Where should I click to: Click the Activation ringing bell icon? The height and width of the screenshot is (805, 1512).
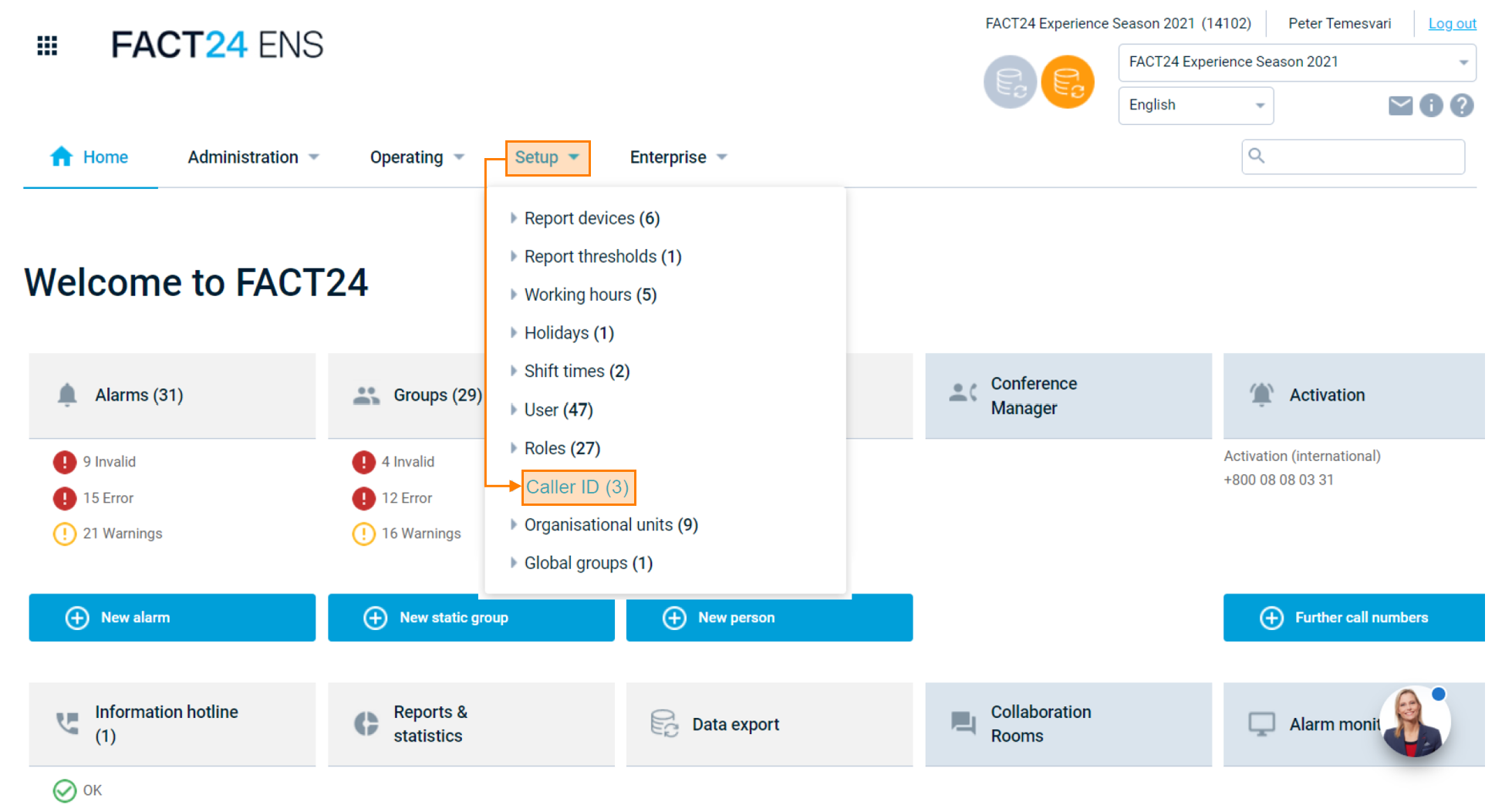pyautogui.click(x=1261, y=394)
